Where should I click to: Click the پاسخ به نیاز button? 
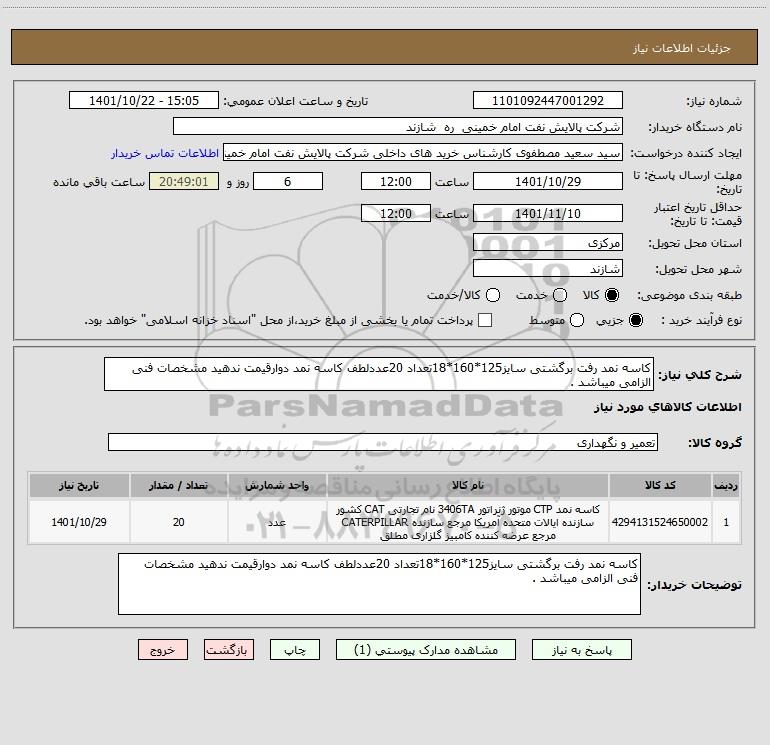(x=581, y=650)
